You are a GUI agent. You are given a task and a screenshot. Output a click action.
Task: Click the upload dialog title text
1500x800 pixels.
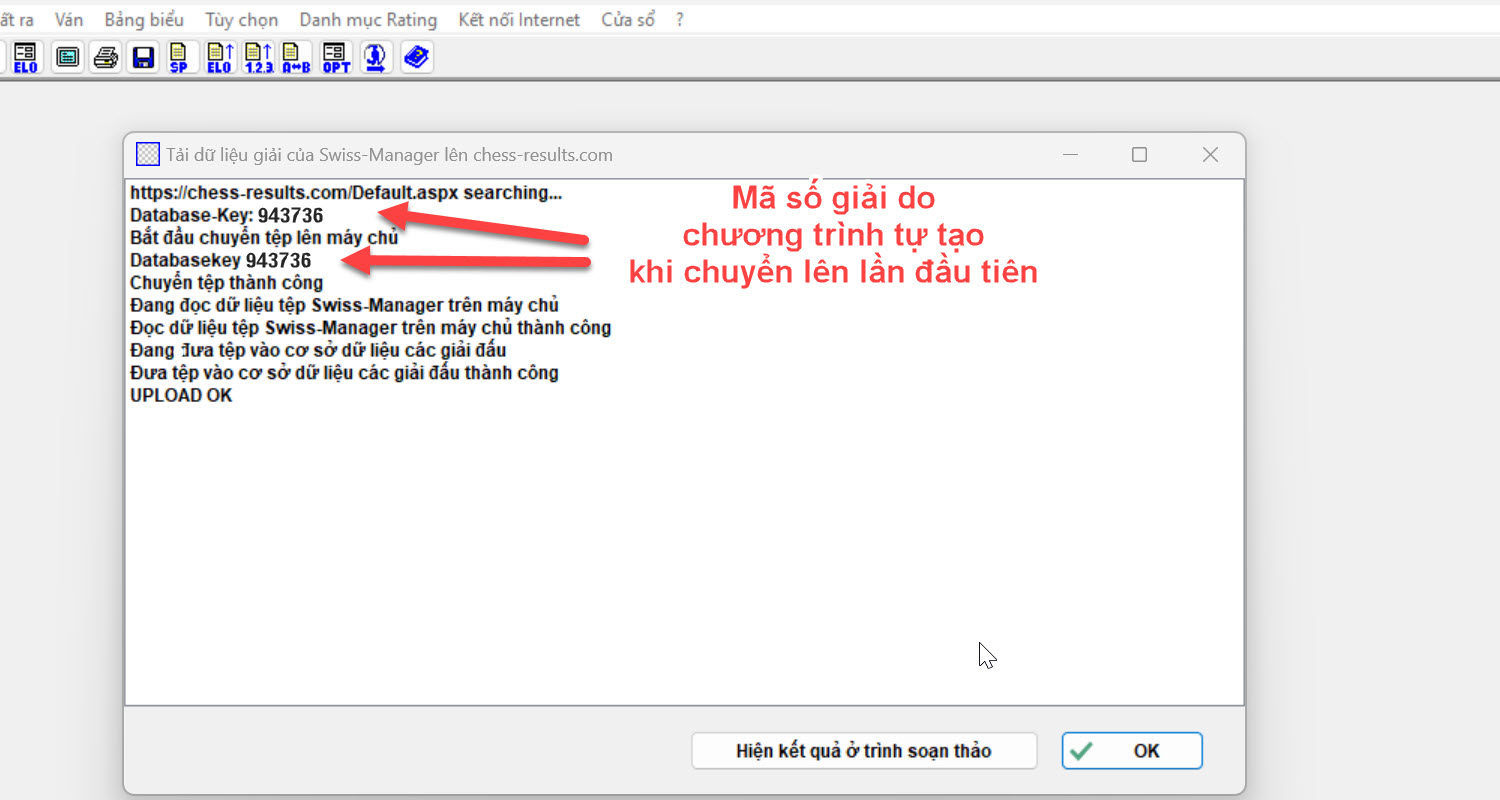390,155
